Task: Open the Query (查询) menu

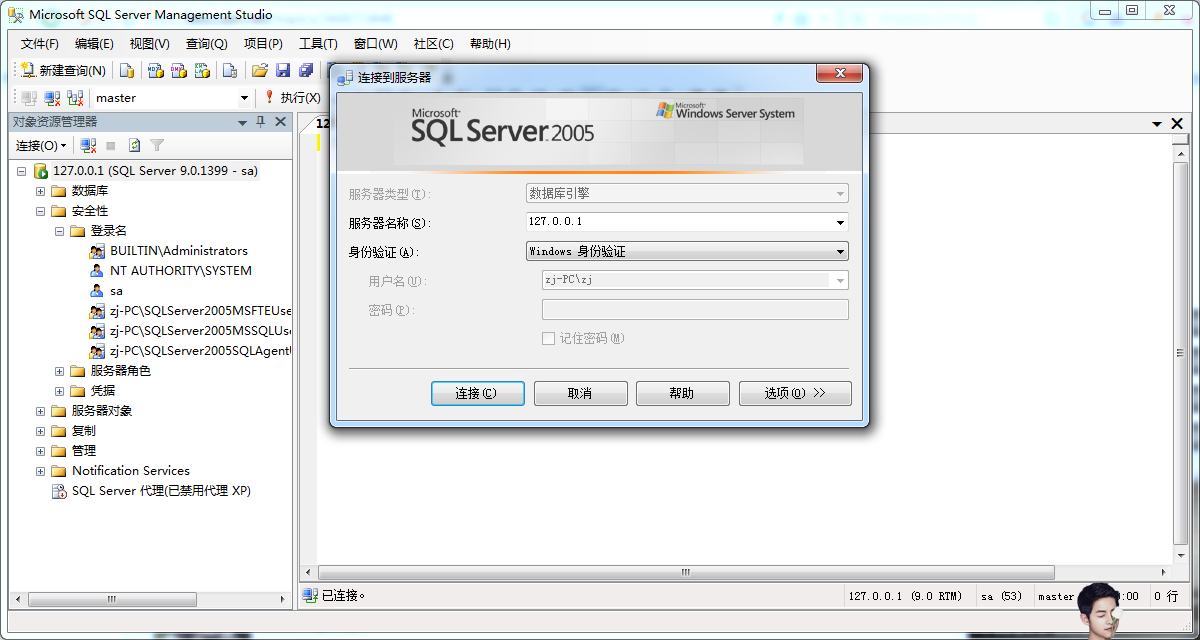Action: click(x=206, y=44)
